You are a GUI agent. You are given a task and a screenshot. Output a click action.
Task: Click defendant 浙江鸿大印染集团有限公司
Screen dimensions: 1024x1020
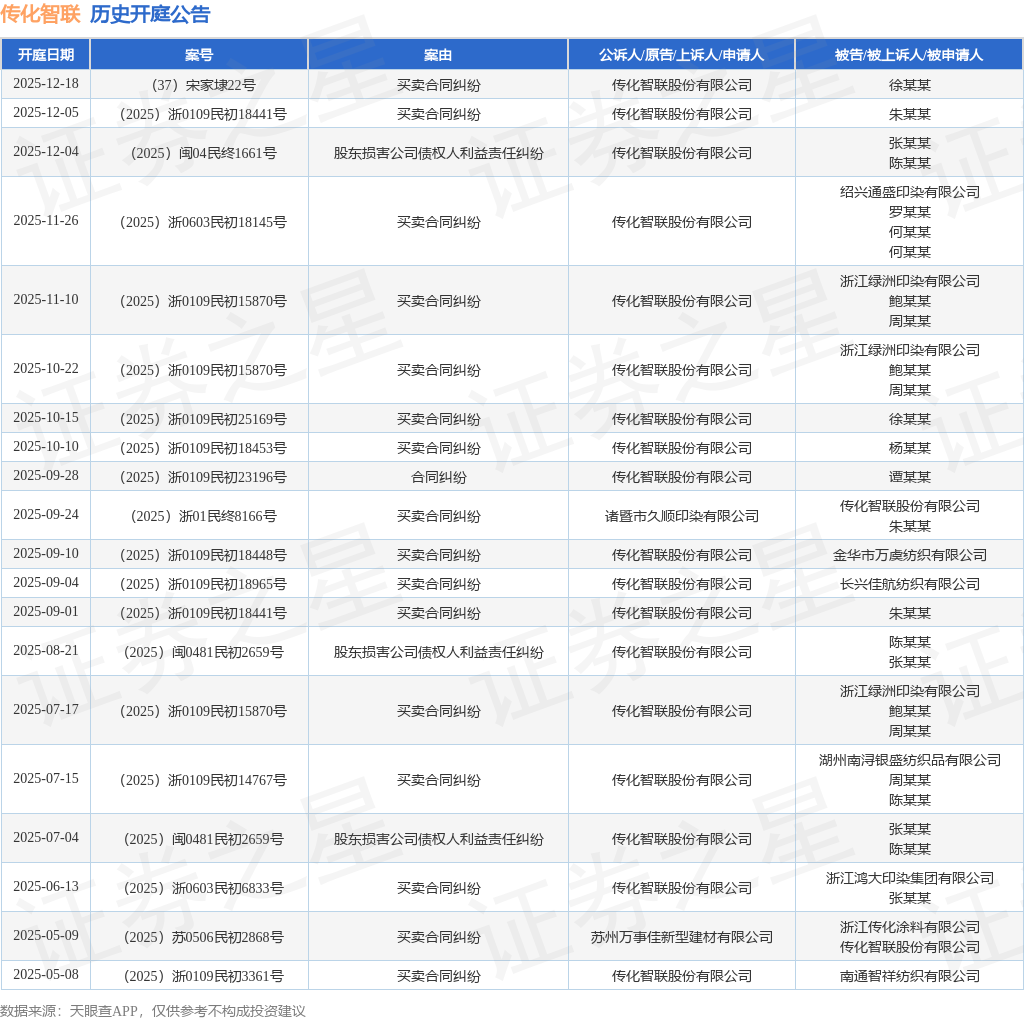(910, 879)
